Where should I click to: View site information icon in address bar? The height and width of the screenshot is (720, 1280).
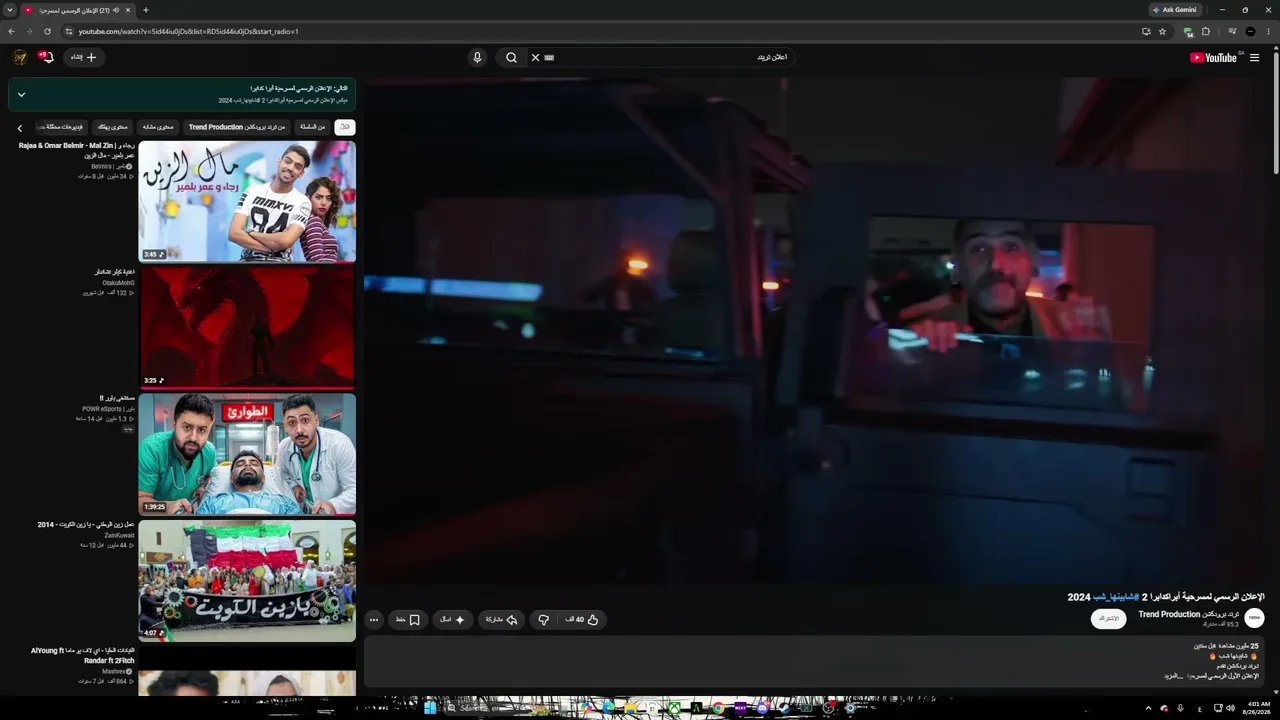[69, 31]
